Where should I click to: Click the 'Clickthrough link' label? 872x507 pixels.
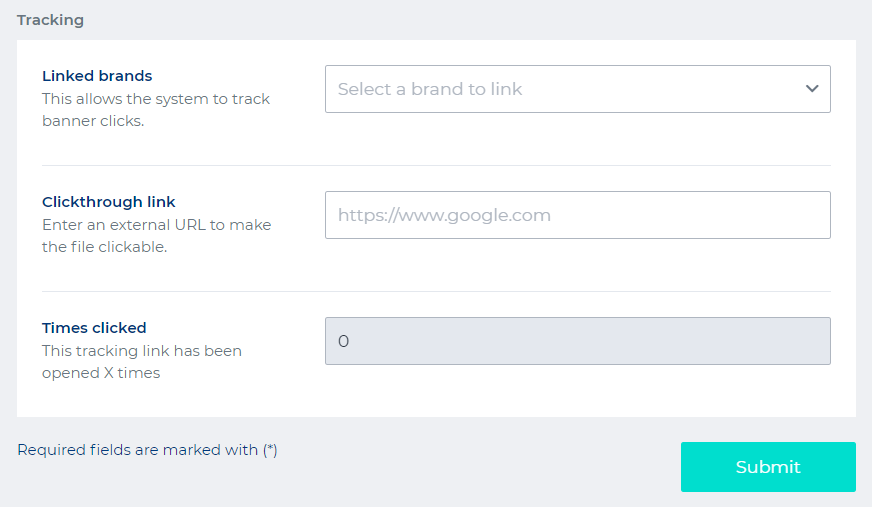tap(109, 202)
